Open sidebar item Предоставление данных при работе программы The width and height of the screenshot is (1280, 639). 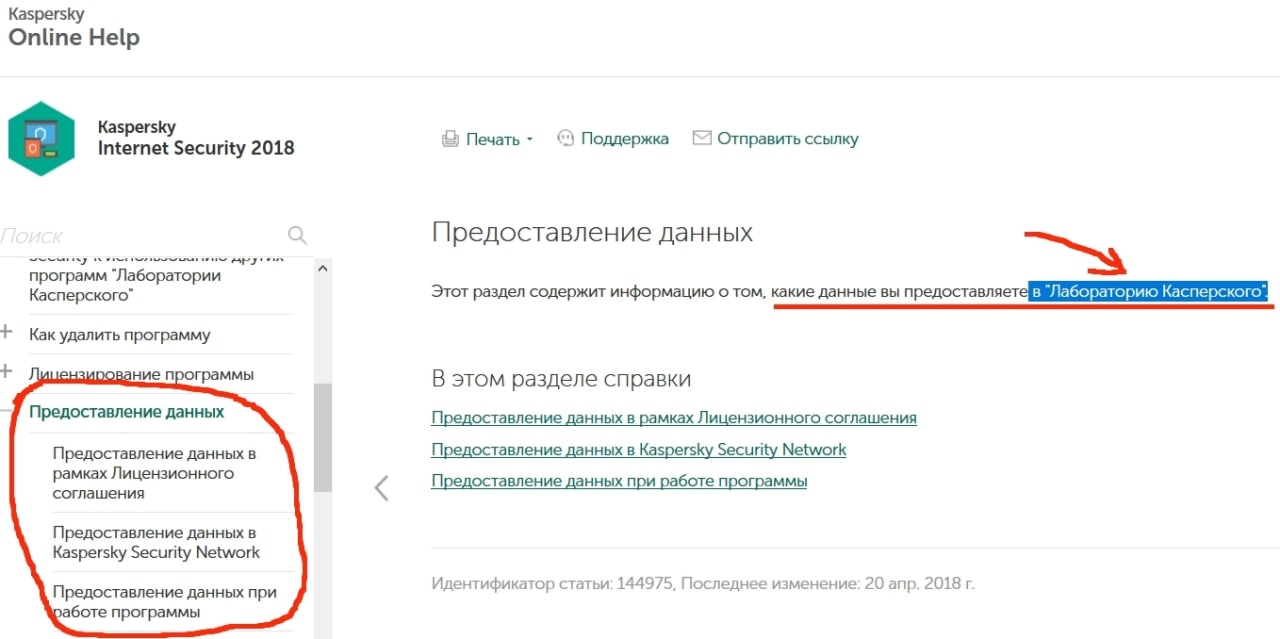click(164, 602)
